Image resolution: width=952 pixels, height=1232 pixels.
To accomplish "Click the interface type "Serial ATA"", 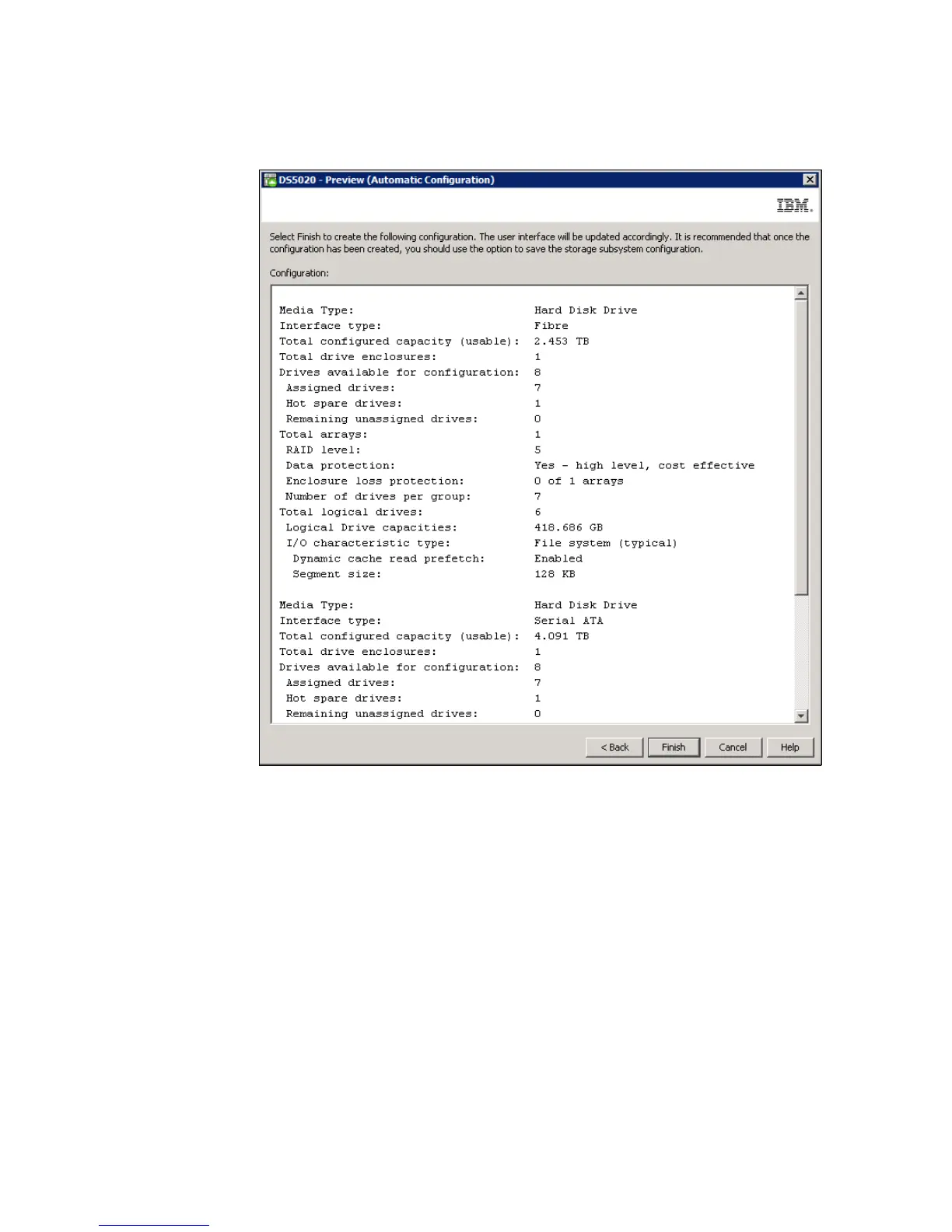I will click(569, 621).
